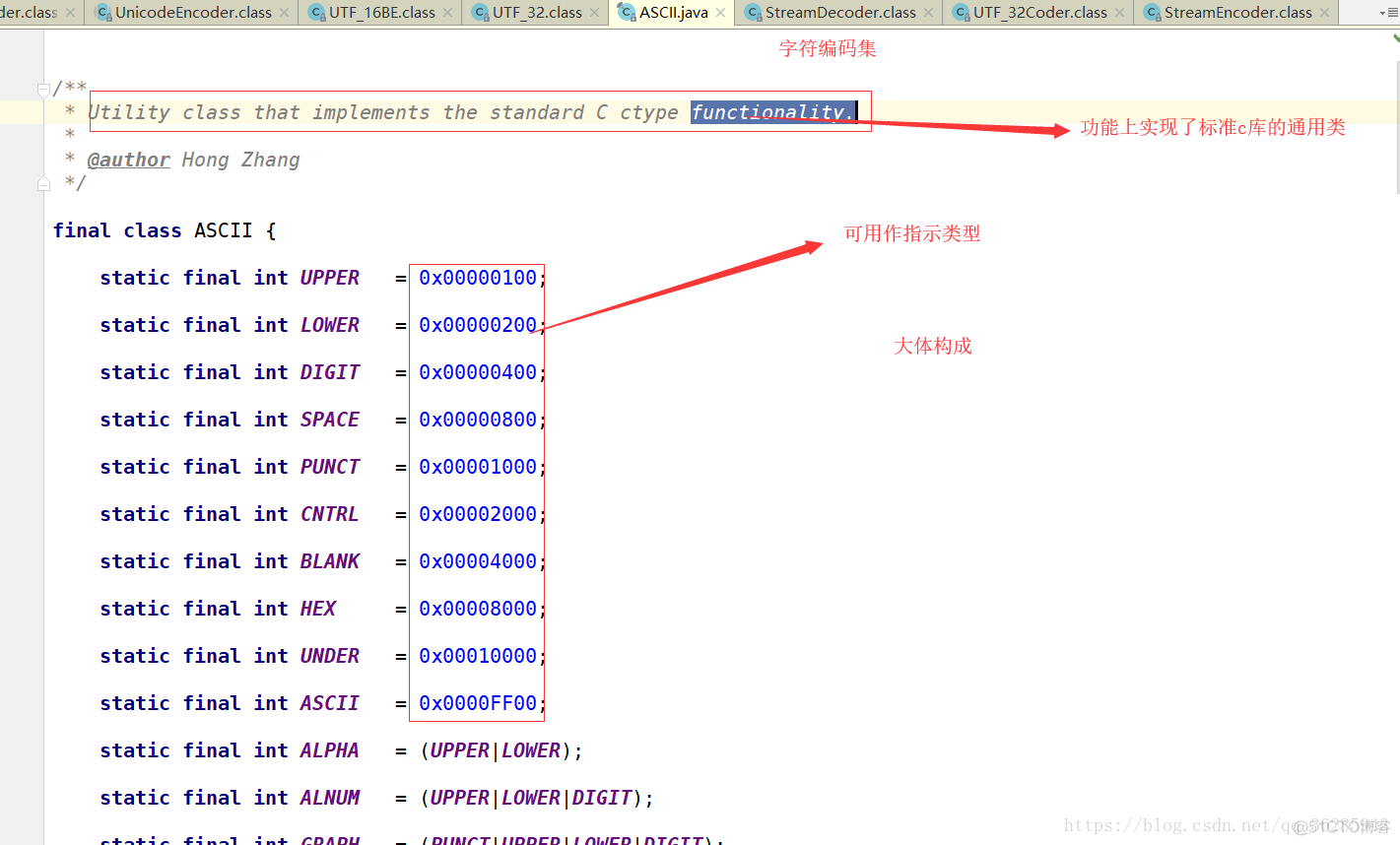Click the value 0x00000800
1400x845 pixels.
pyautogui.click(x=478, y=420)
